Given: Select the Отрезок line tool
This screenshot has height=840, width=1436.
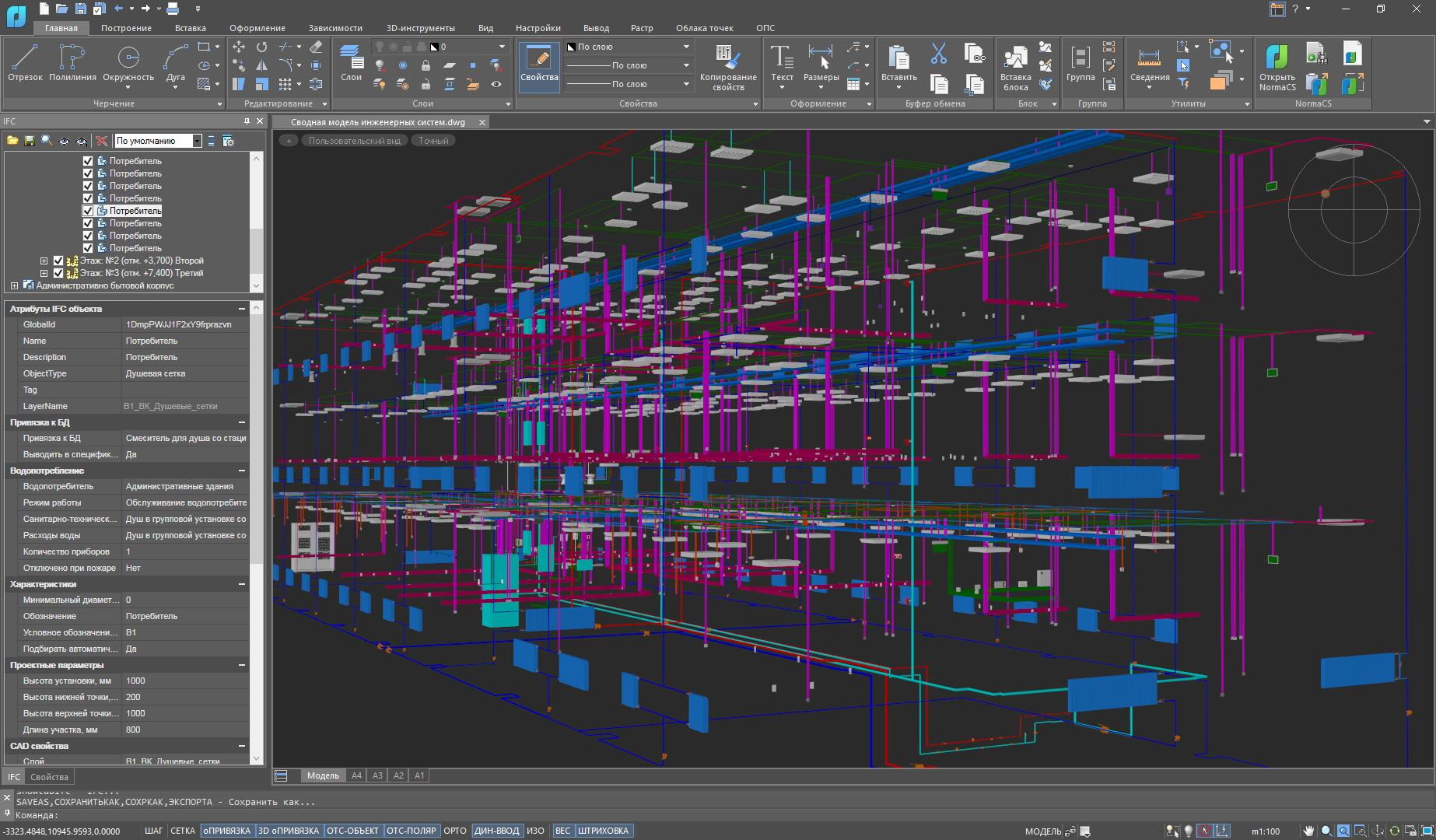Looking at the screenshot, I should pyautogui.click(x=25, y=62).
